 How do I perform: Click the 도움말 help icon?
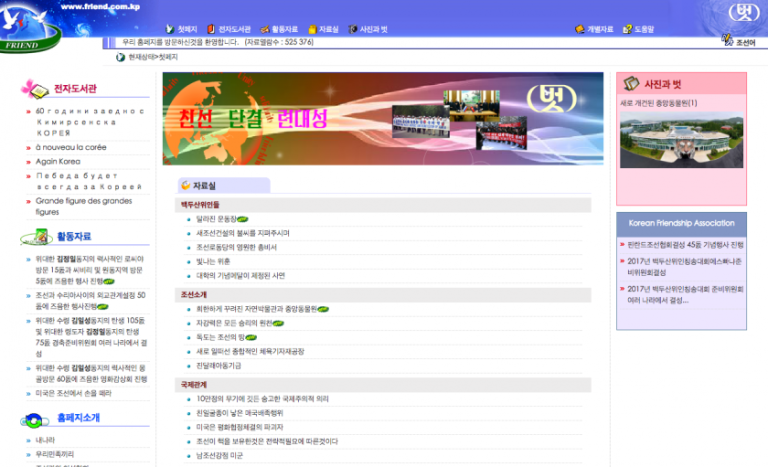click(627, 29)
